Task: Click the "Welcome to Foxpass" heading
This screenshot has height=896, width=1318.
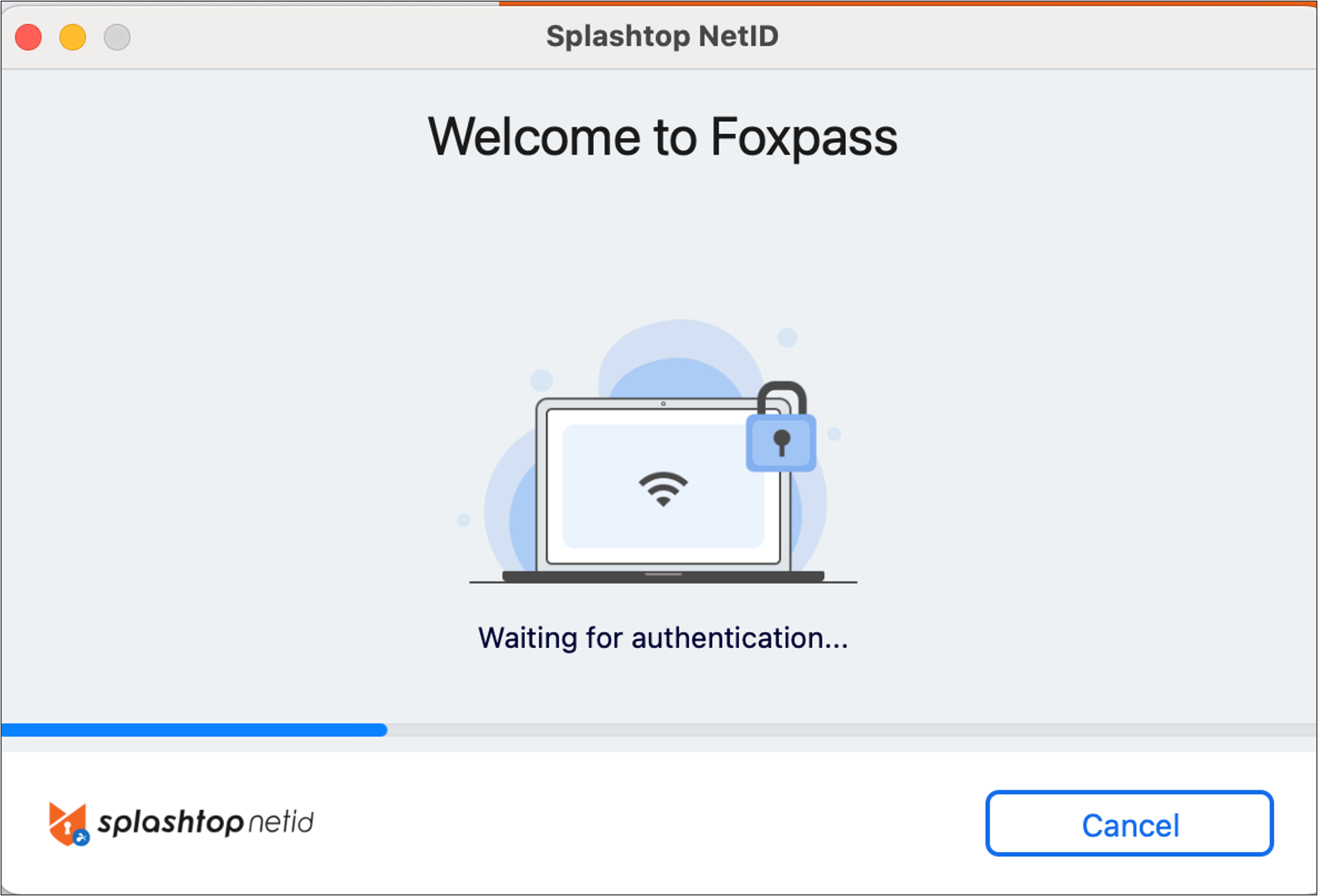Action: [x=662, y=136]
